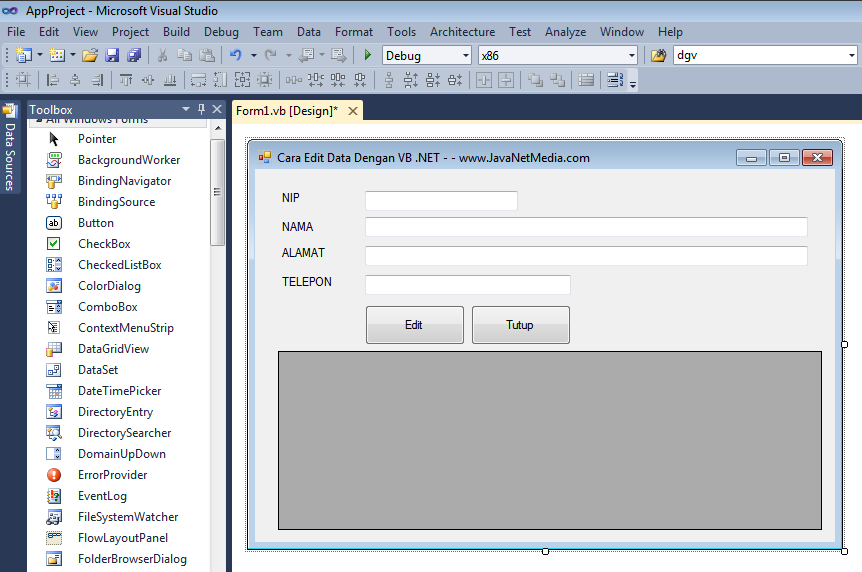Viewport: 862px width, 572px height.
Task: Select Button control in Toolbox
Action: (x=96, y=223)
